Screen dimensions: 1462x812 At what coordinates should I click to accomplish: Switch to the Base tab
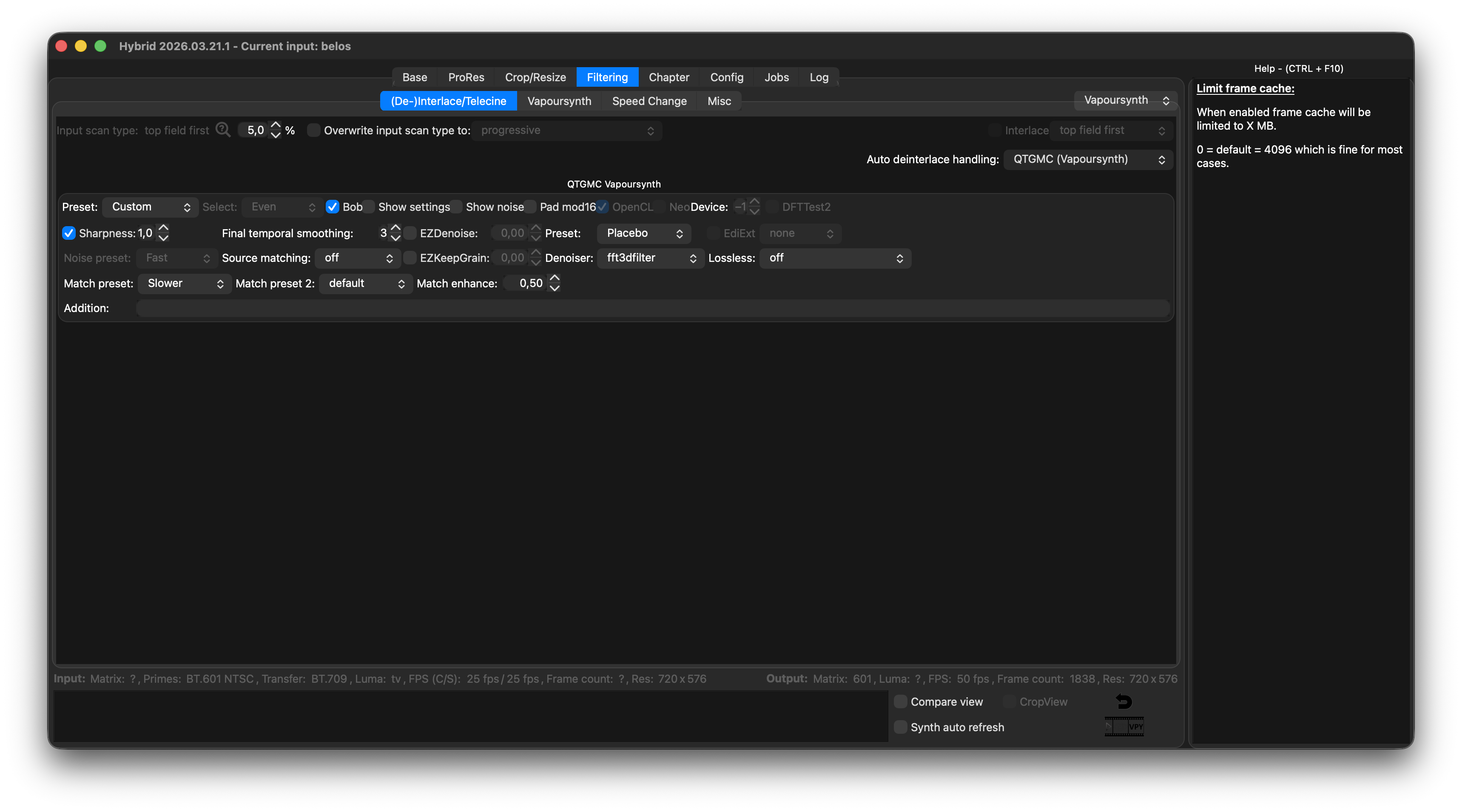pos(415,77)
